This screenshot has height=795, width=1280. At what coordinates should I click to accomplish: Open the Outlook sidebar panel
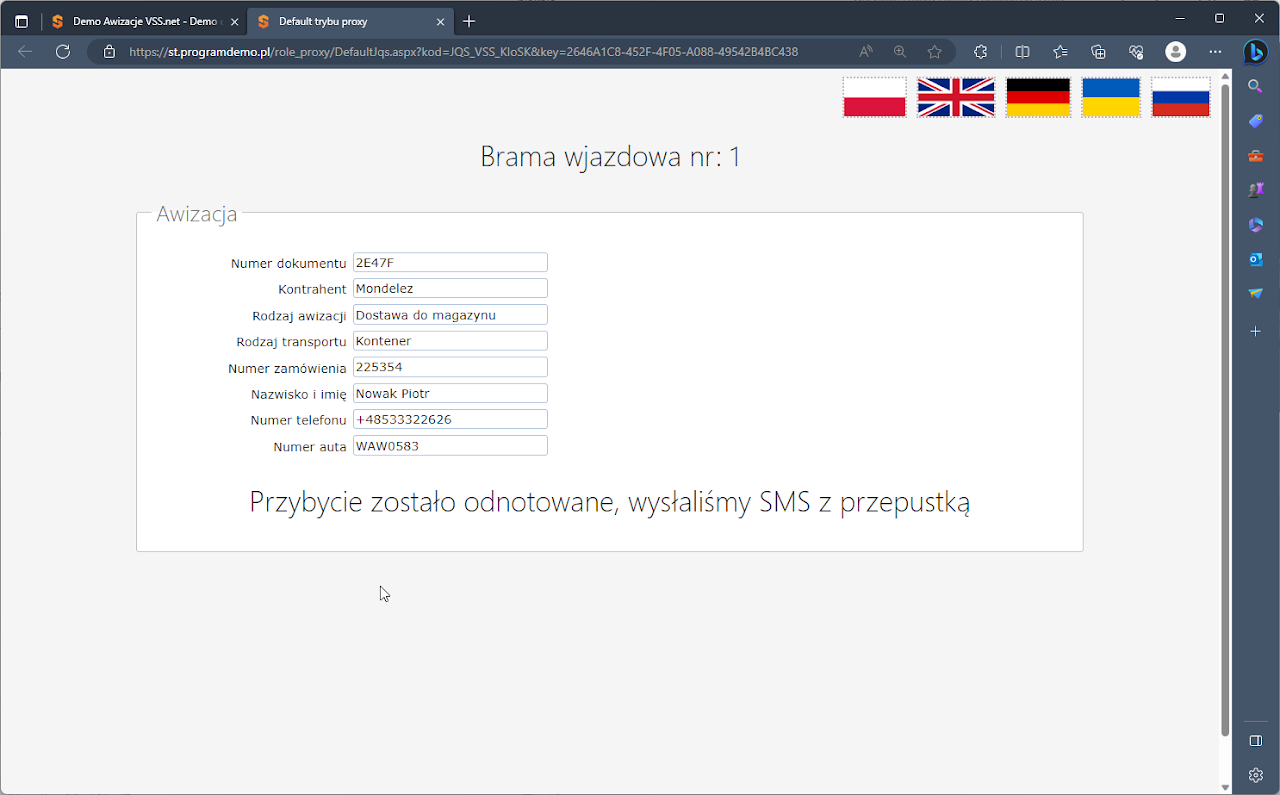1255,259
